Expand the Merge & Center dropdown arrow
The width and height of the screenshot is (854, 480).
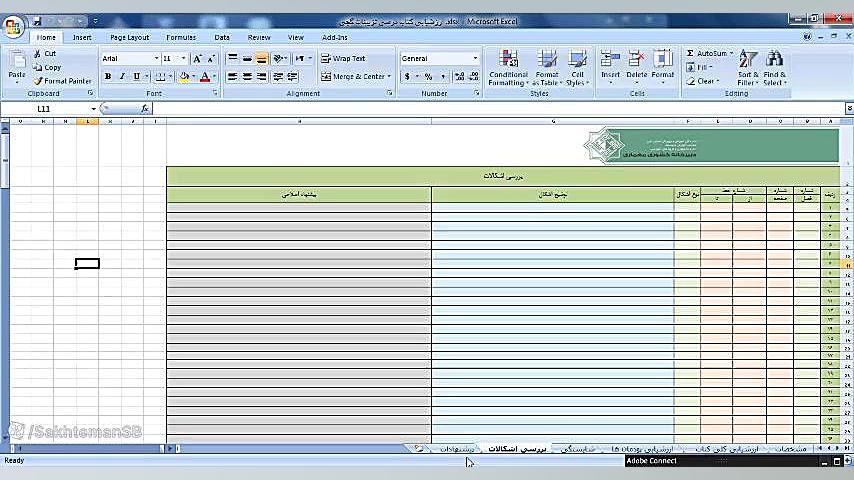[389, 76]
